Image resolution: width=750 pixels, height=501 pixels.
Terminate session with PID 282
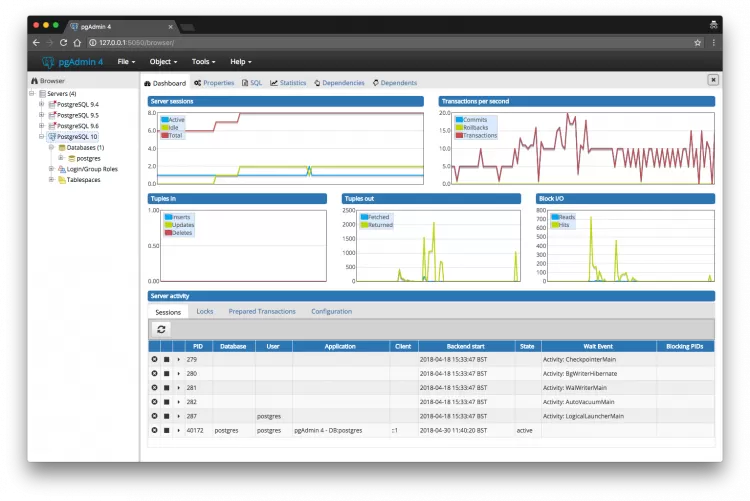pos(154,402)
